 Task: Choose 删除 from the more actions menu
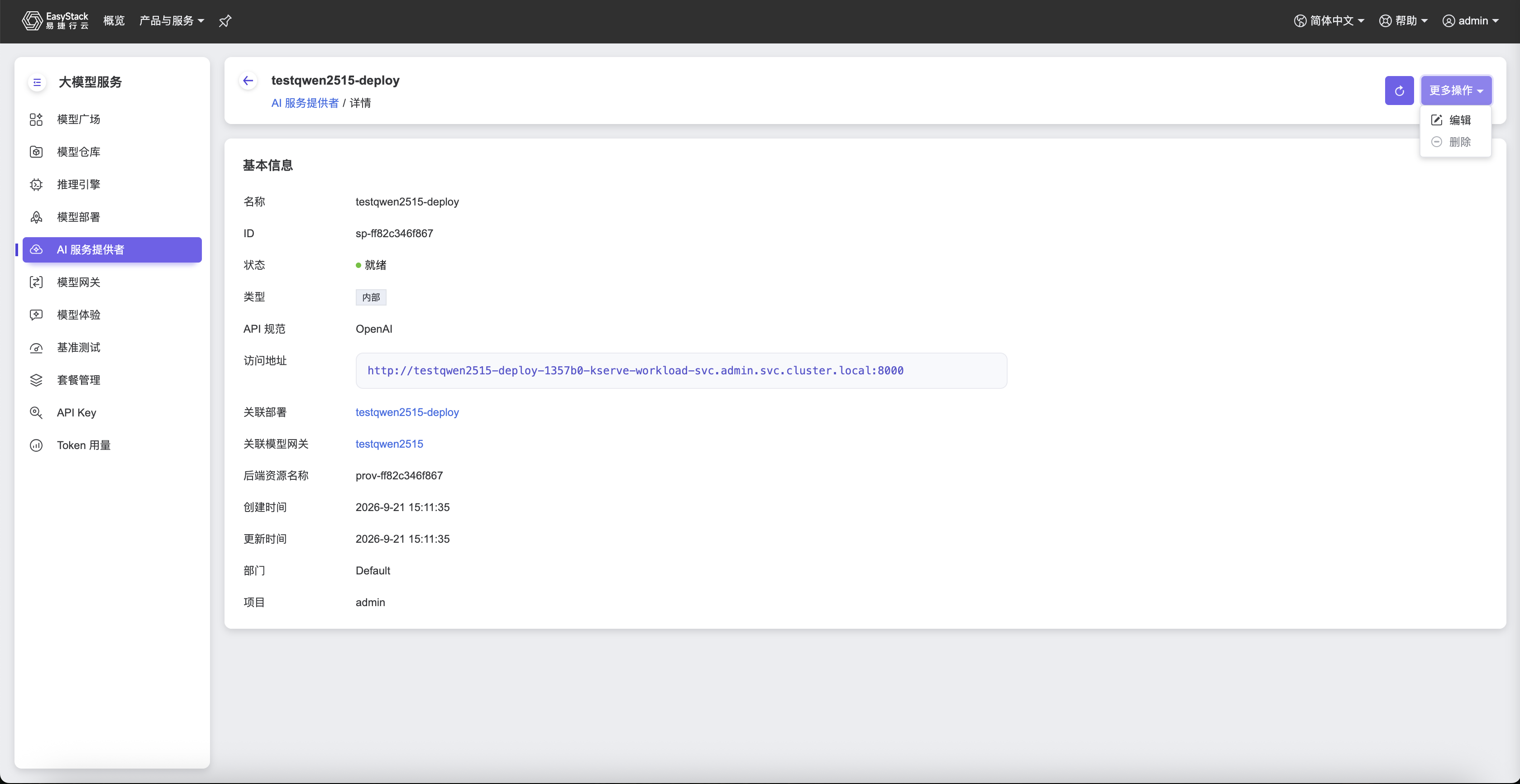coord(1455,142)
